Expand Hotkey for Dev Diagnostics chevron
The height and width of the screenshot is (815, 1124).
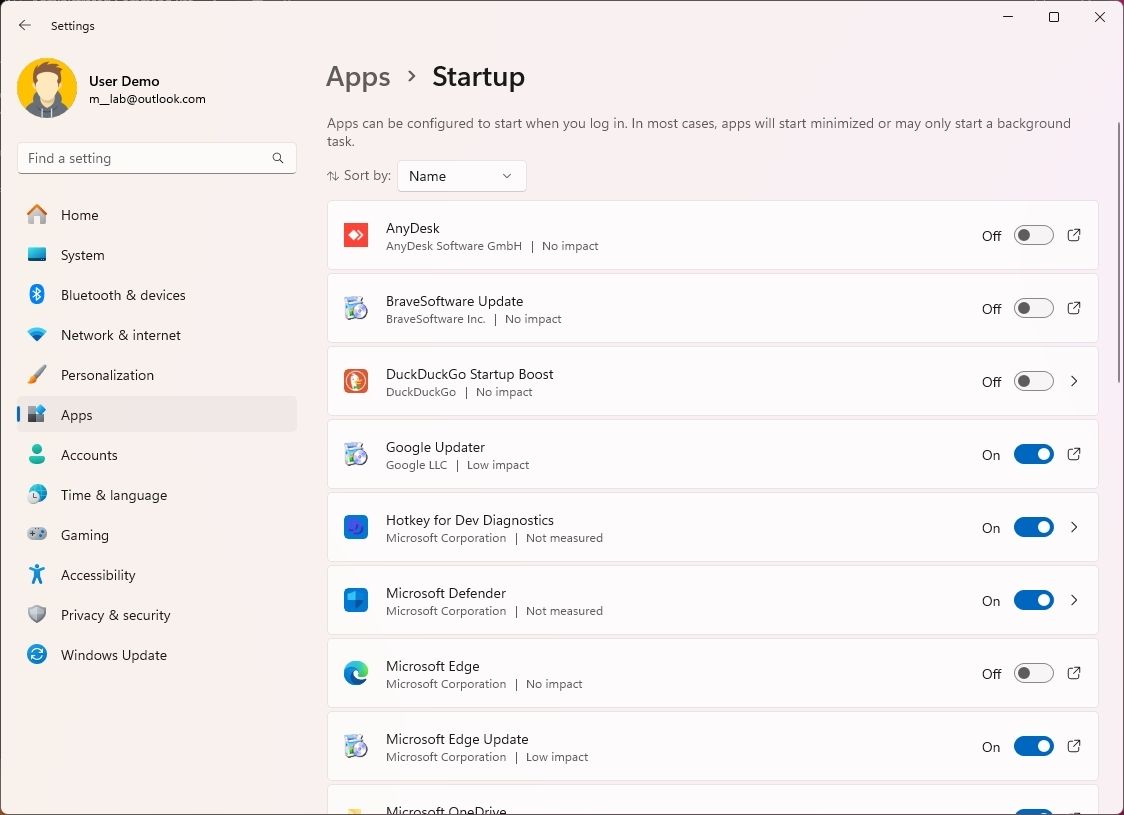1074,527
